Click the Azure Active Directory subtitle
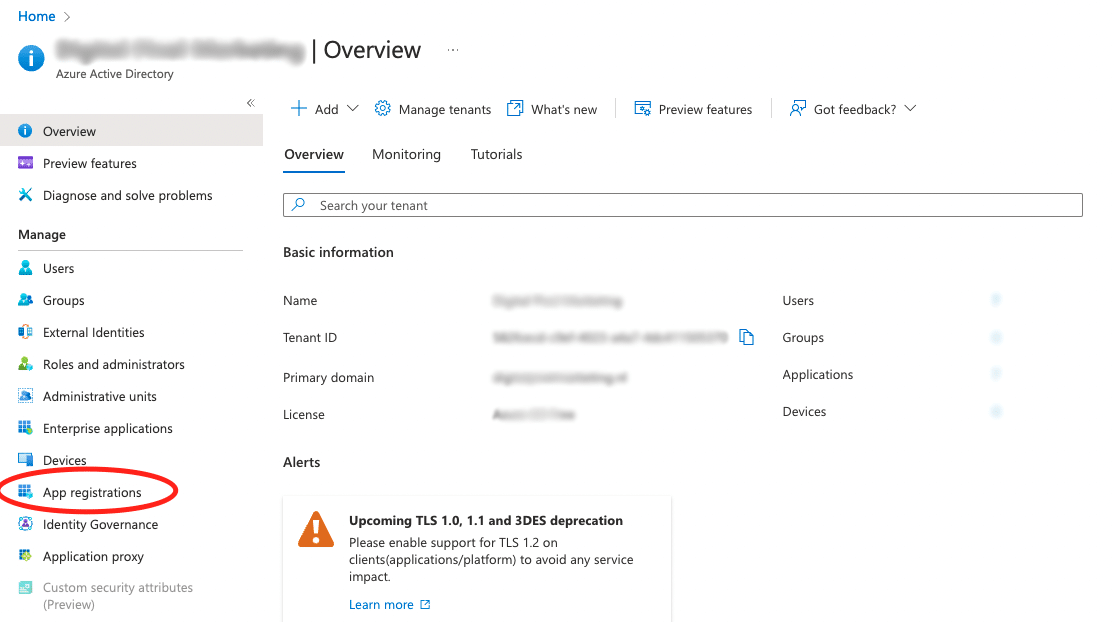 (114, 74)
